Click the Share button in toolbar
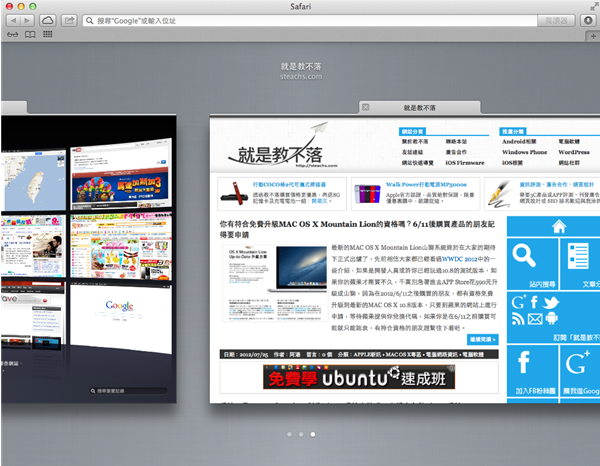This screenshot has height=466, width=600. [x=69, y=20]
